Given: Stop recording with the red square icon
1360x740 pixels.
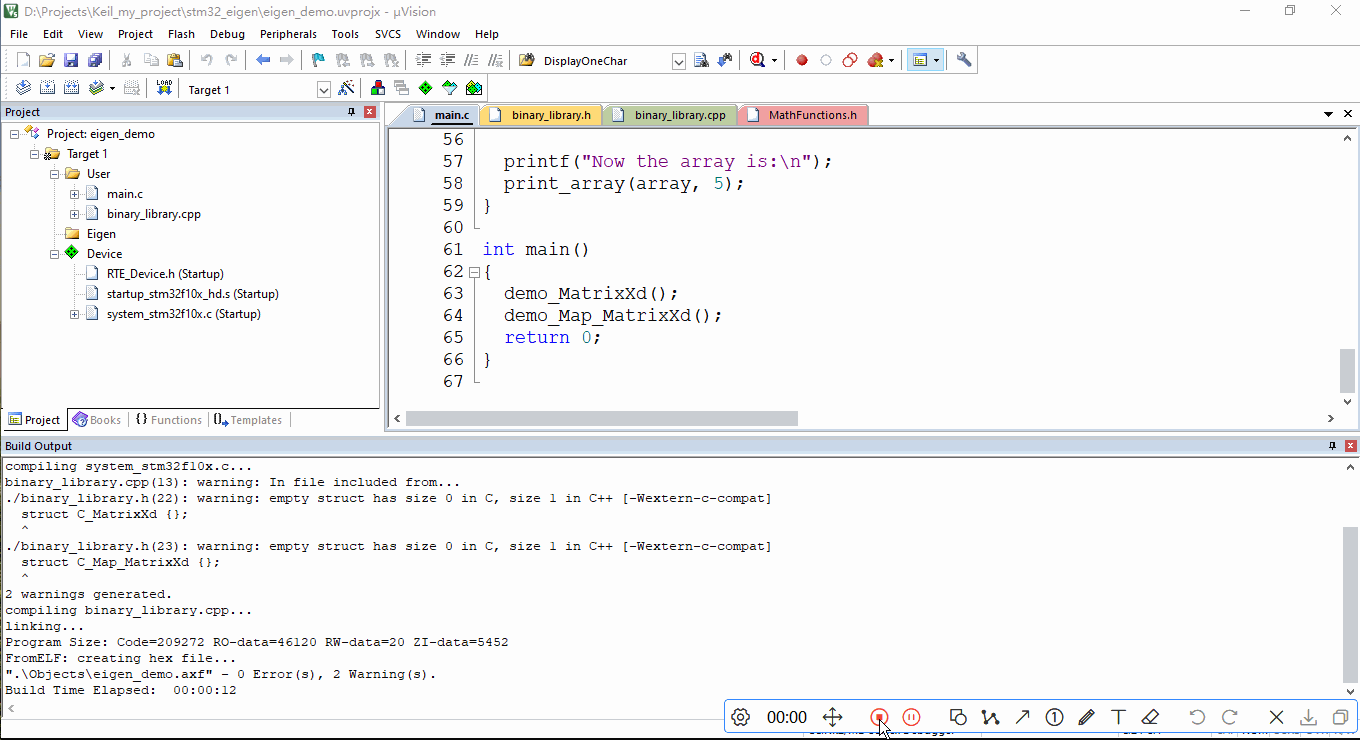Looking at the screenshot, I should pos(879,717).
